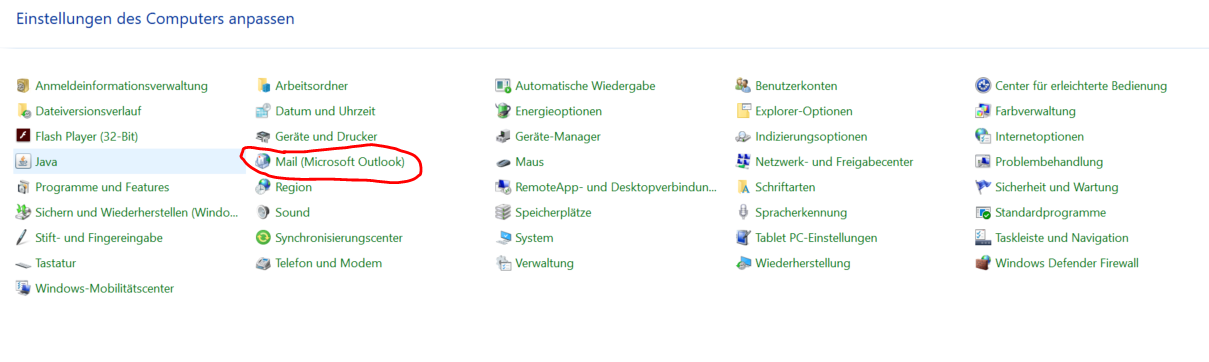Open the Sicherheit und Wartung flag icon
Screen dimensions: 1209x362
(984, 187)
